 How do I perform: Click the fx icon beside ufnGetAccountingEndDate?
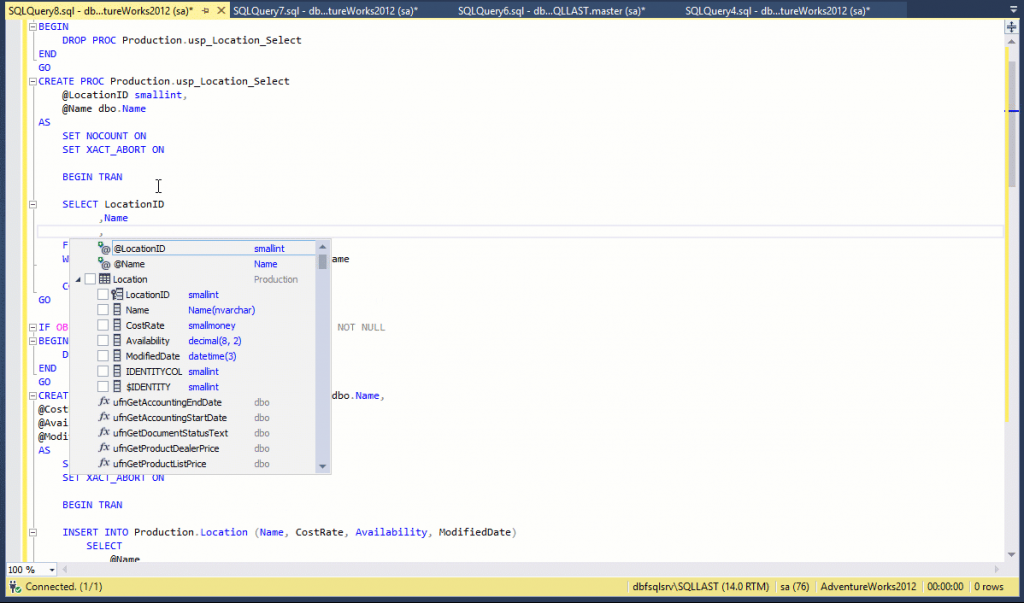point(104,402)
